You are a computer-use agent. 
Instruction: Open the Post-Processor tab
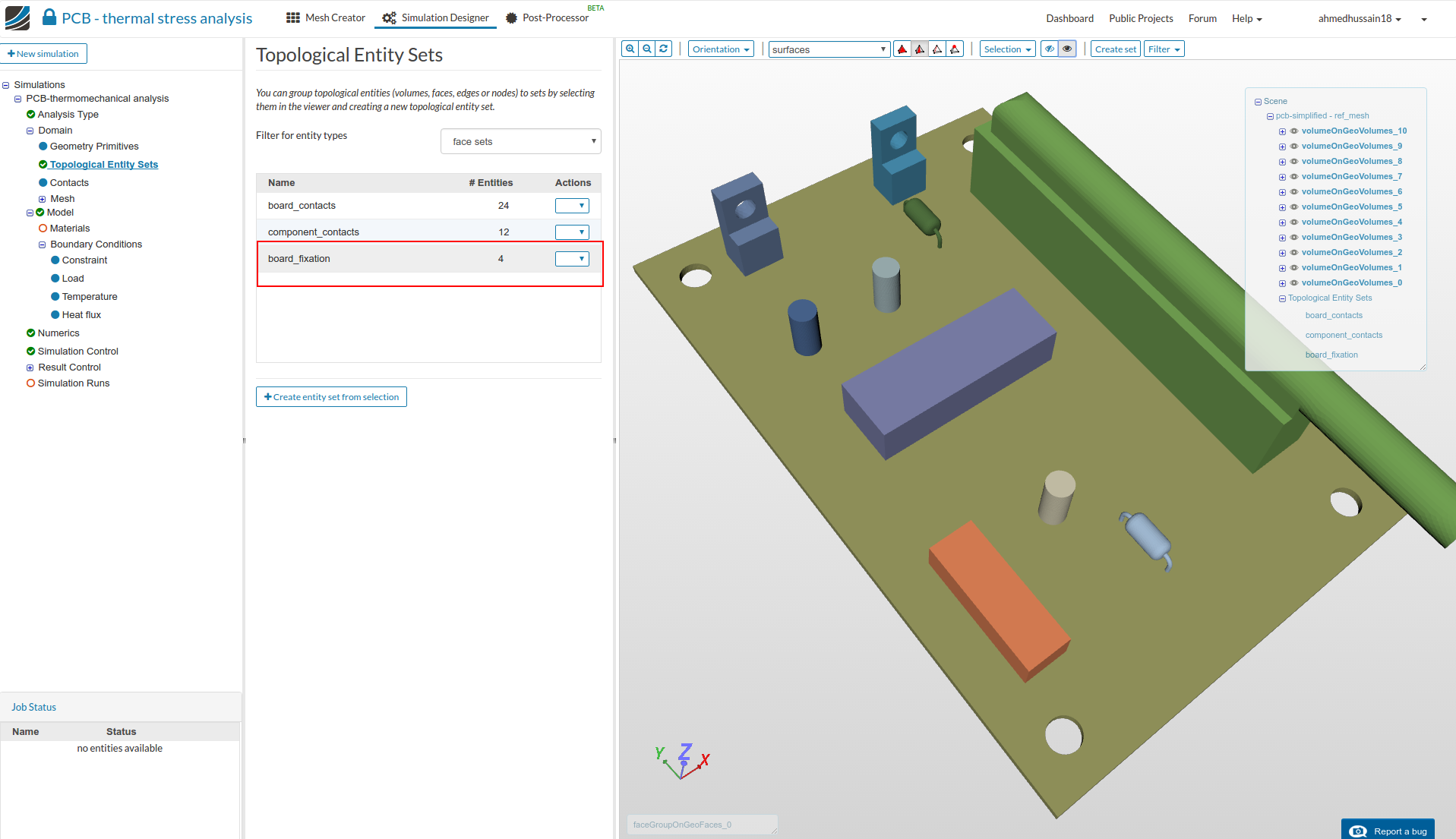click(548, 18)
